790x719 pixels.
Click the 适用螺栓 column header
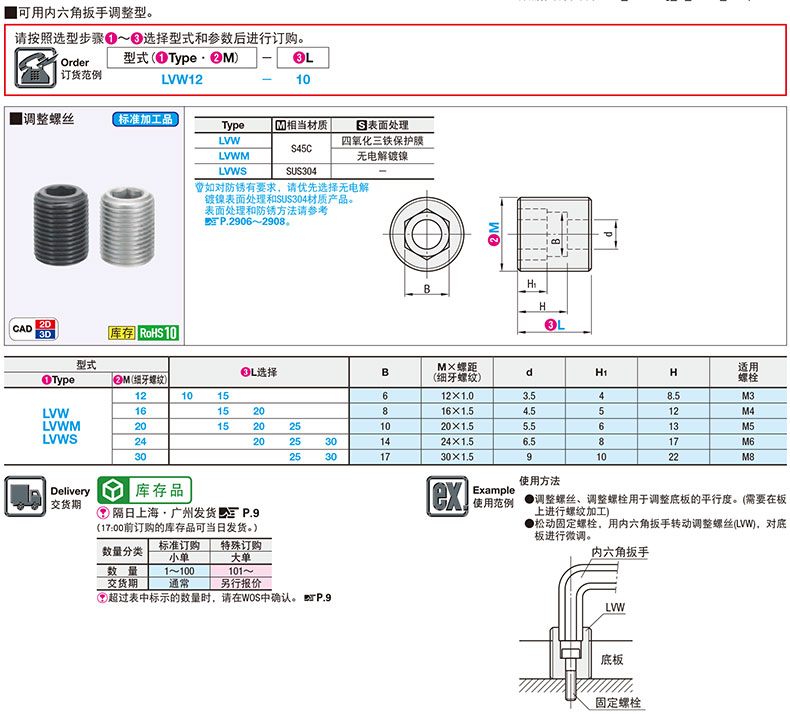click(x=748, y=373)
